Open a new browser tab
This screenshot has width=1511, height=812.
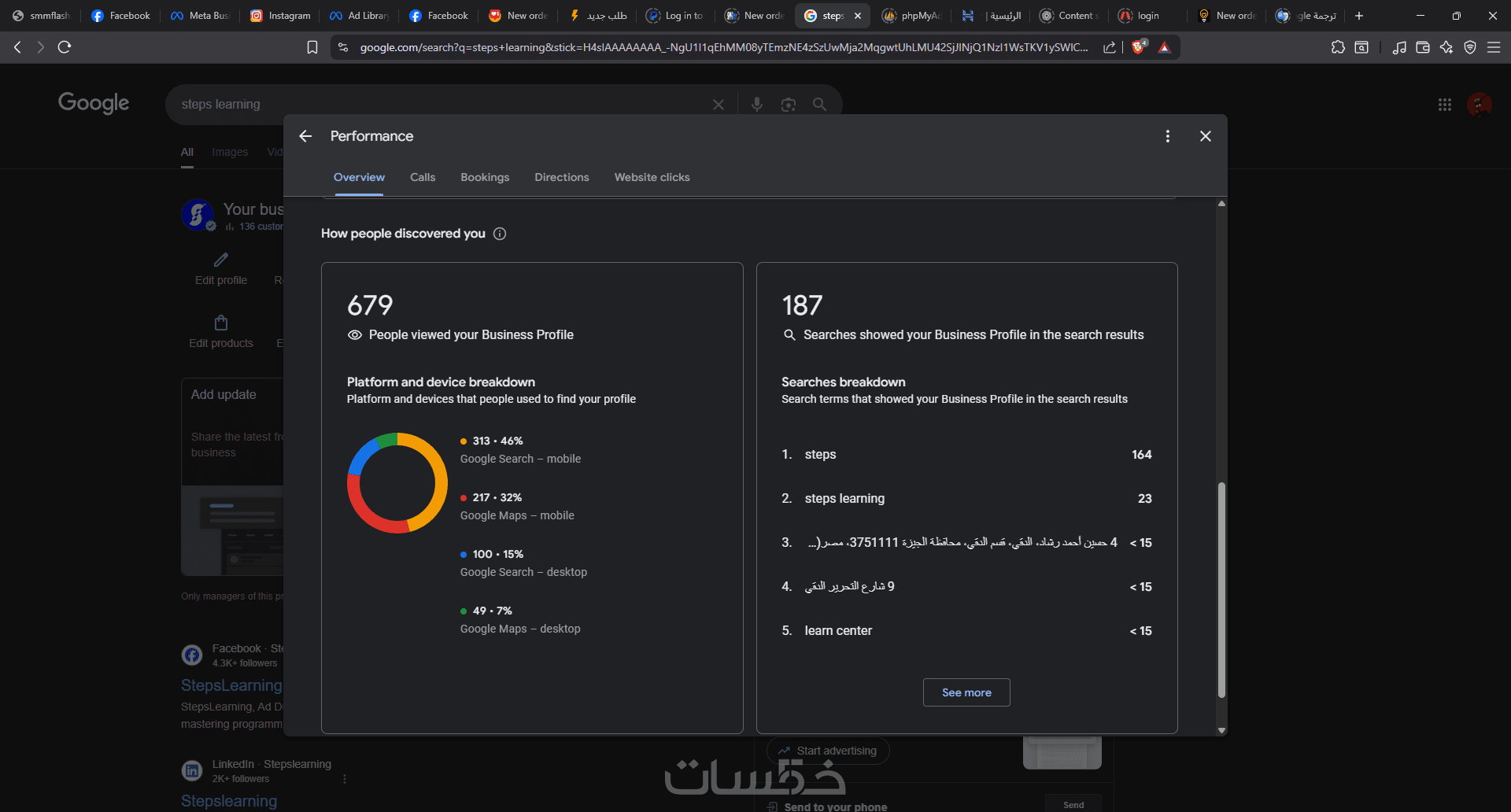(1359, 16)
